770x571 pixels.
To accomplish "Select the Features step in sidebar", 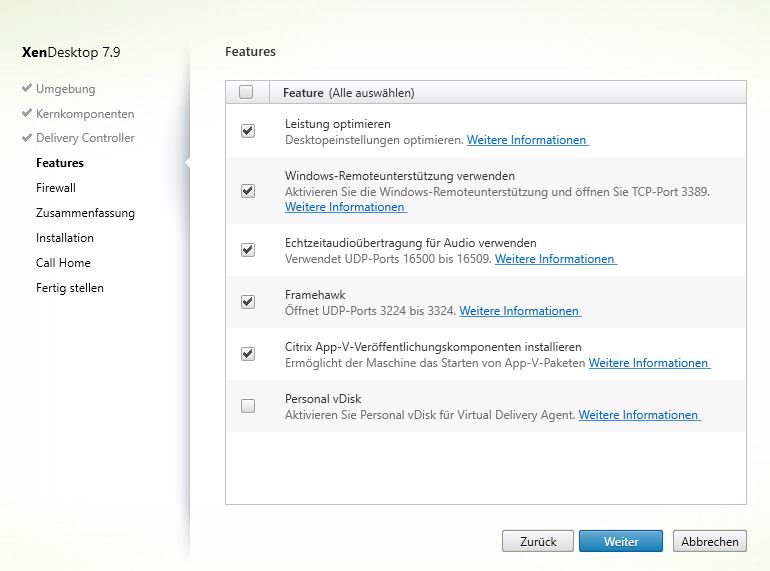I will [x=60, y=163].
